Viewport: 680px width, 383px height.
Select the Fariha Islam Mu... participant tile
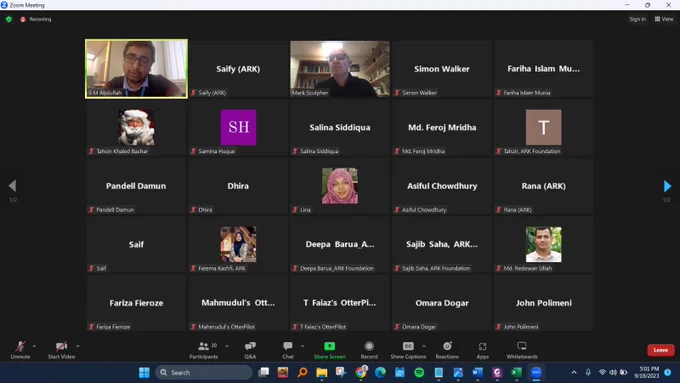[543, 69]
